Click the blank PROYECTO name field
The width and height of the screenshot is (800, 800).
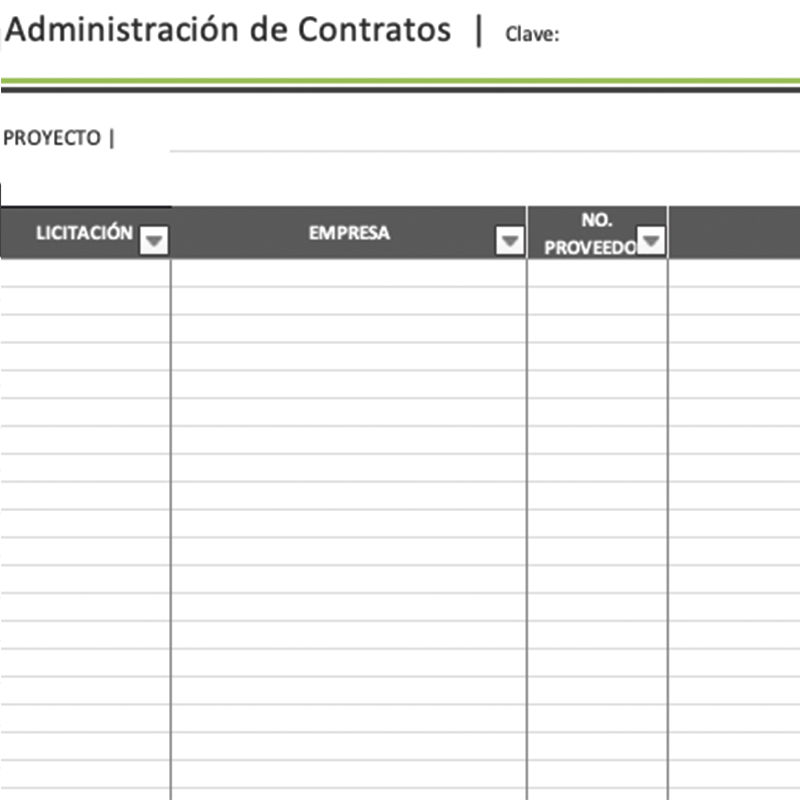(x=480, y=138)
